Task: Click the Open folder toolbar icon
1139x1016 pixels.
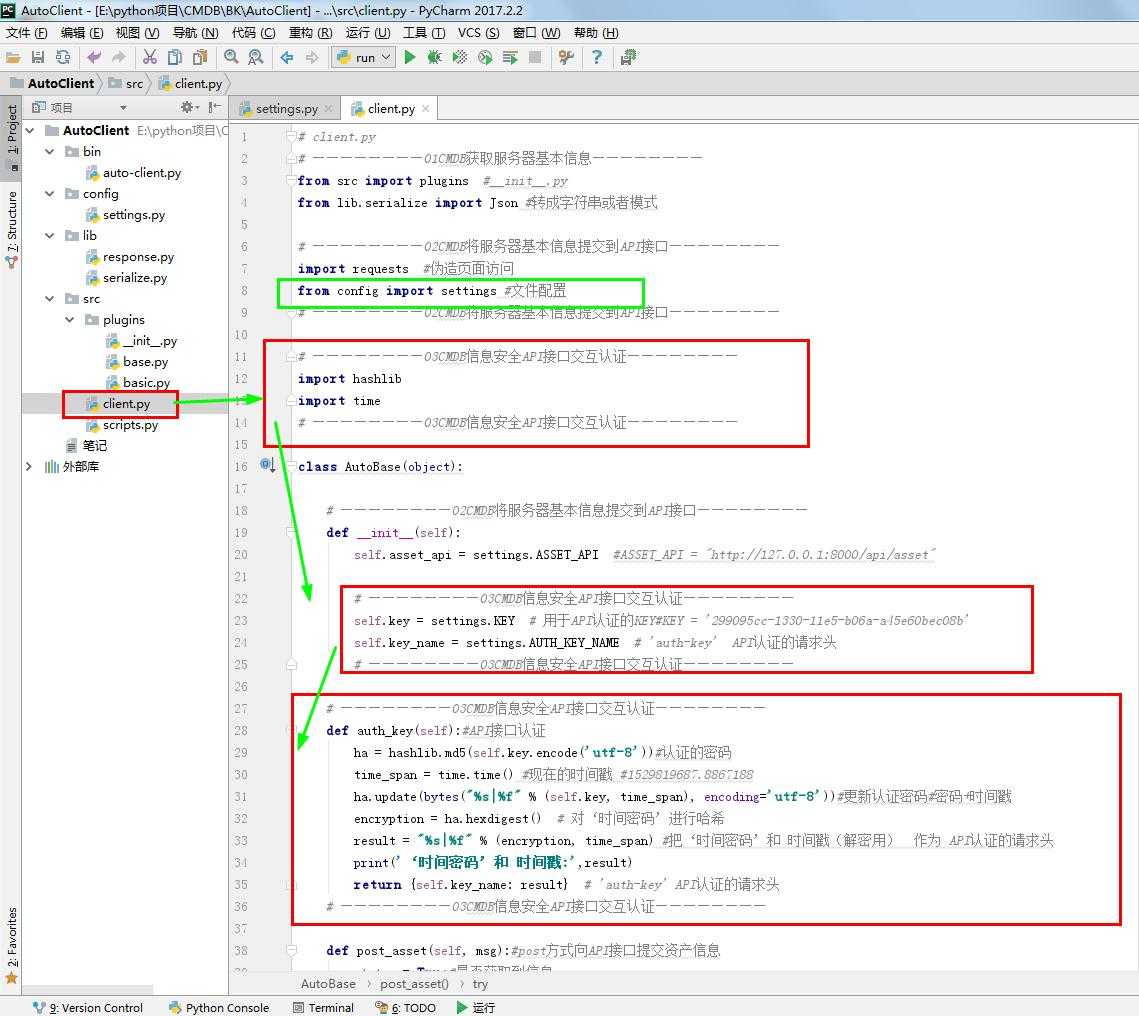Action: point(13,57)
